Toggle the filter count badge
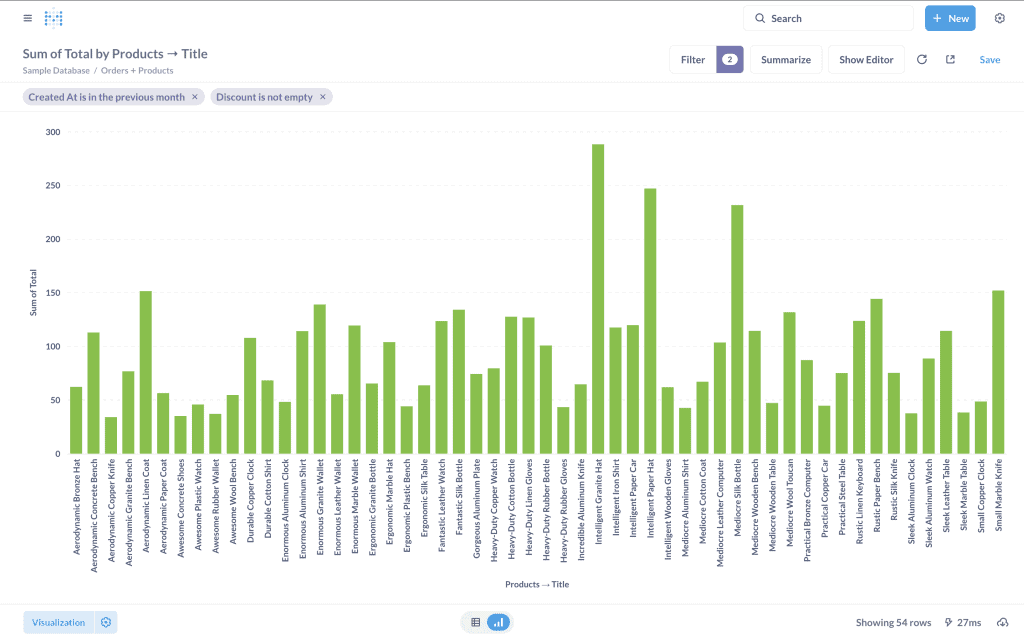This screenshot has width=1024, height=640. (730, 60)
